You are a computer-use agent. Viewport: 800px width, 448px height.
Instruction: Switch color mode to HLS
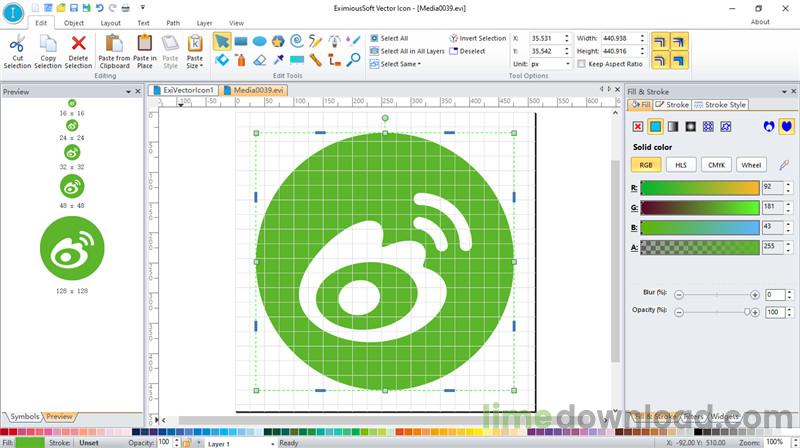680,165
